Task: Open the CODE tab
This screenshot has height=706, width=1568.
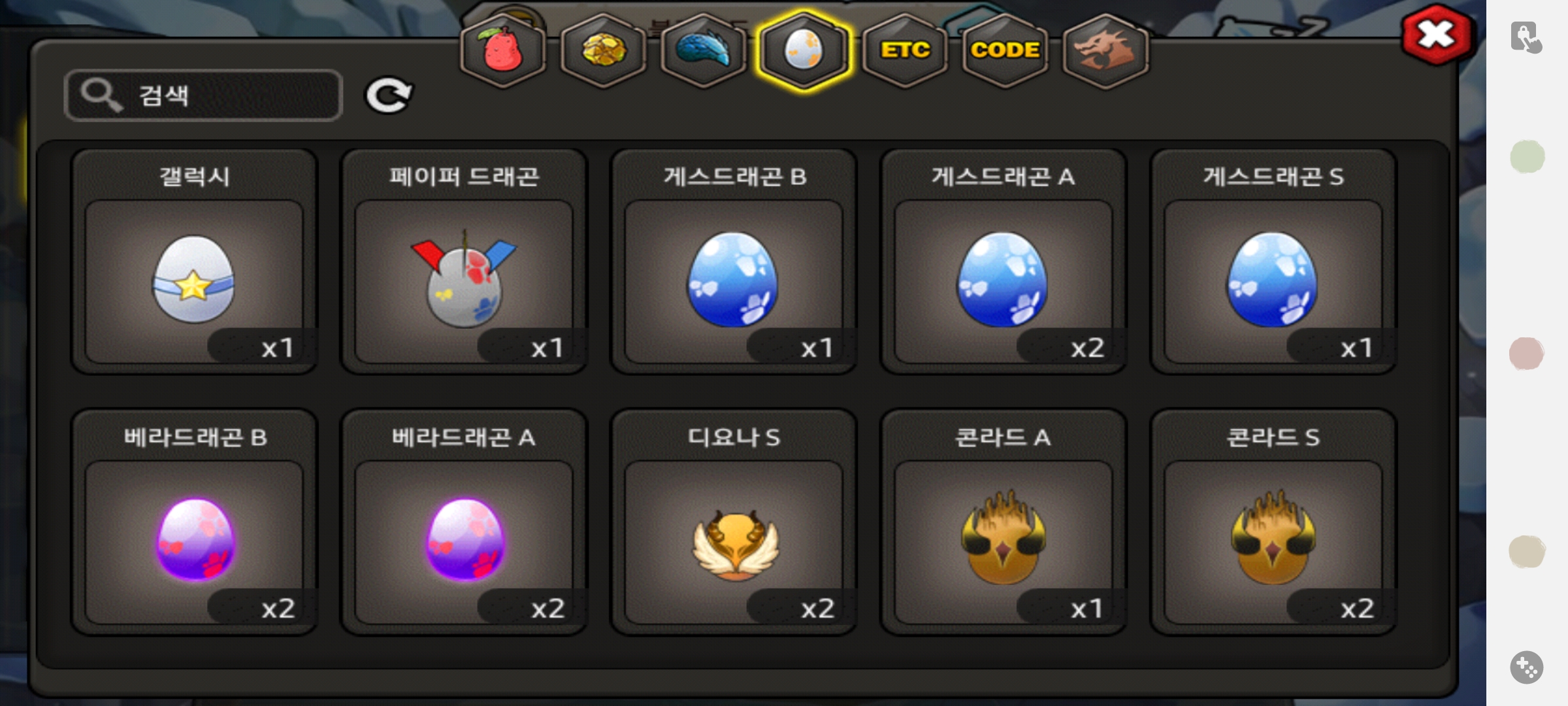Action: coord(1005,50)
